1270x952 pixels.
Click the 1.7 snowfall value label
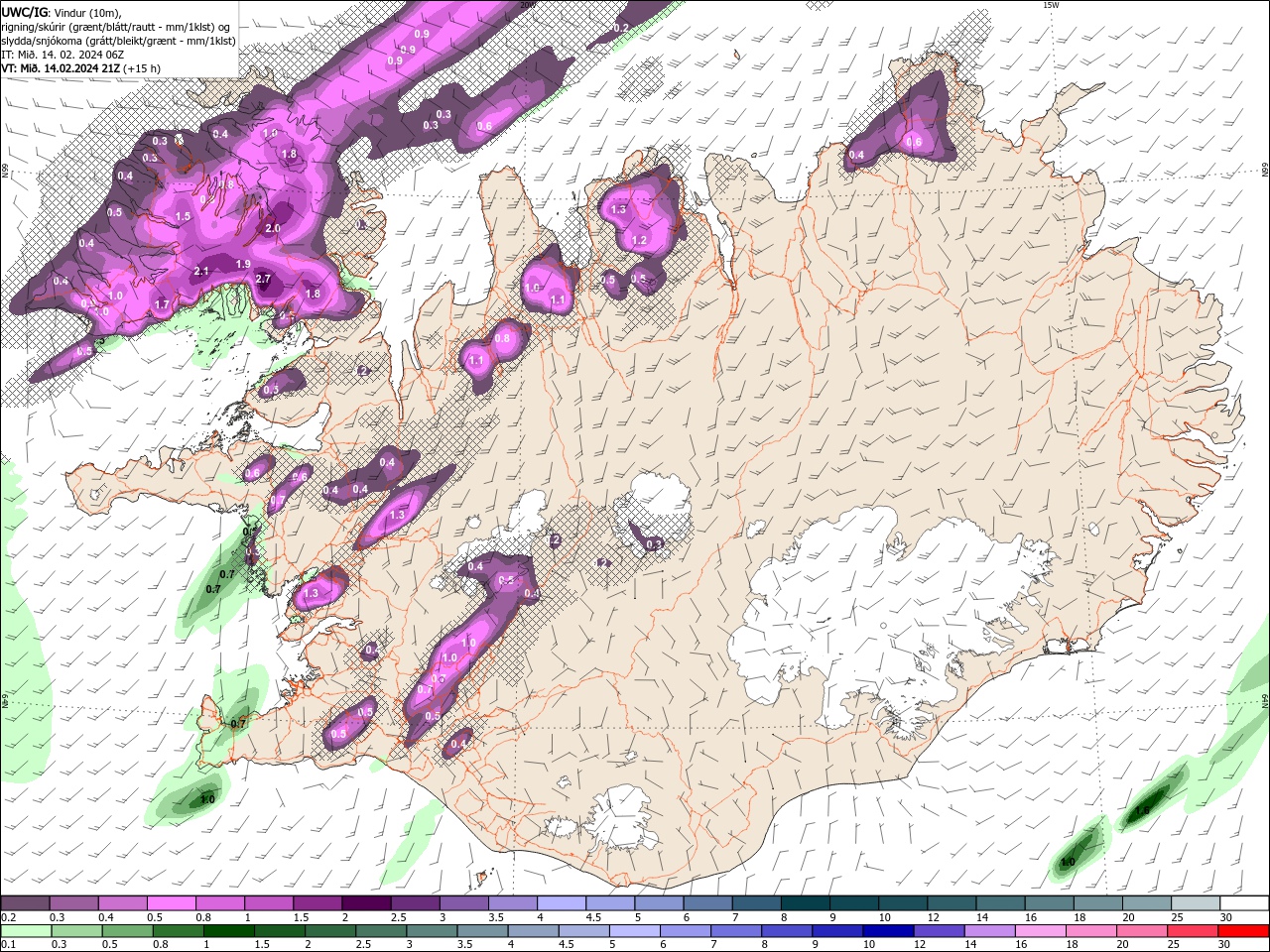(x=163, y=303)
